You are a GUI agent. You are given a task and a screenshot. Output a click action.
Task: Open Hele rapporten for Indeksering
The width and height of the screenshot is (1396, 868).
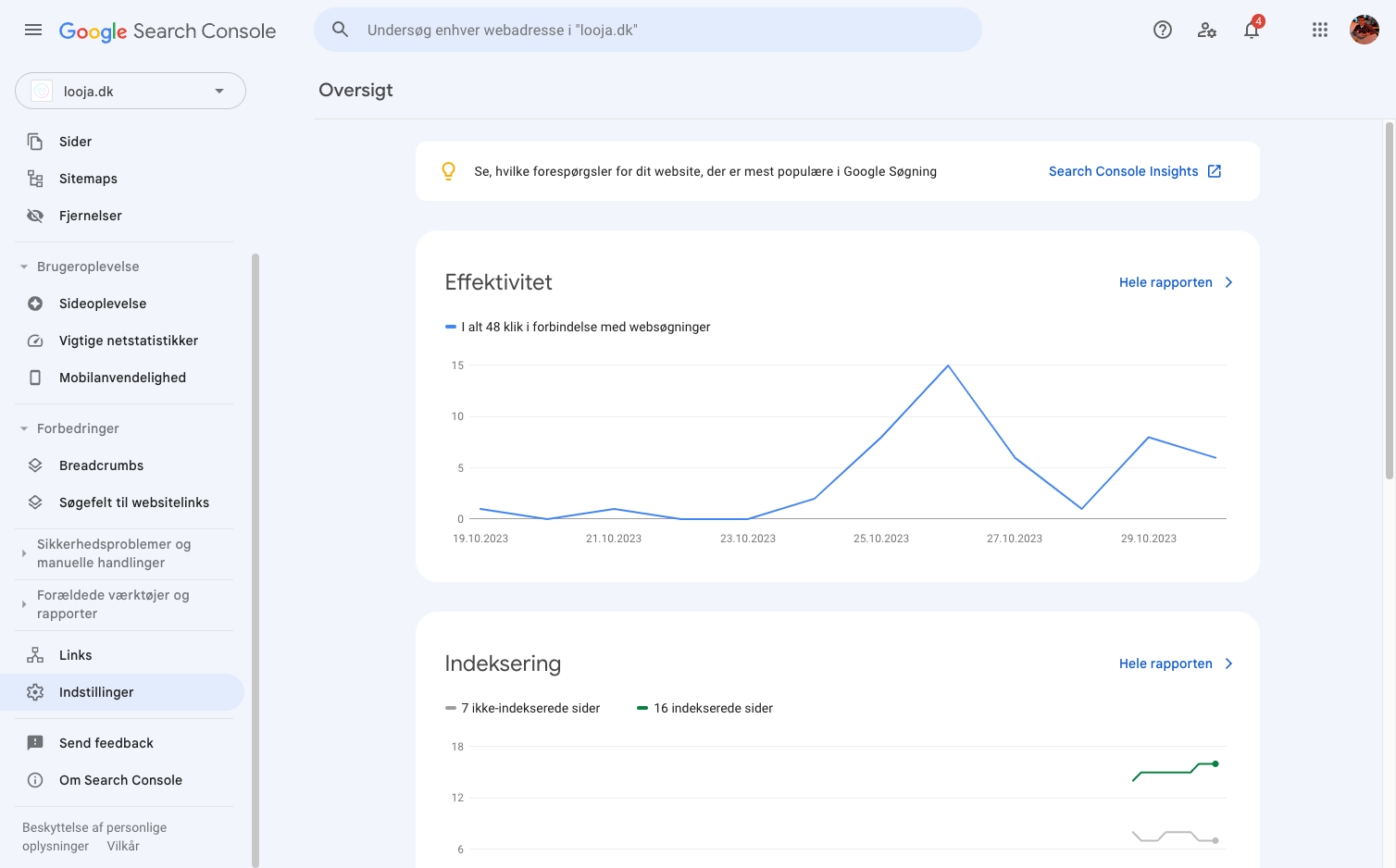click(x=1176, y=663)
